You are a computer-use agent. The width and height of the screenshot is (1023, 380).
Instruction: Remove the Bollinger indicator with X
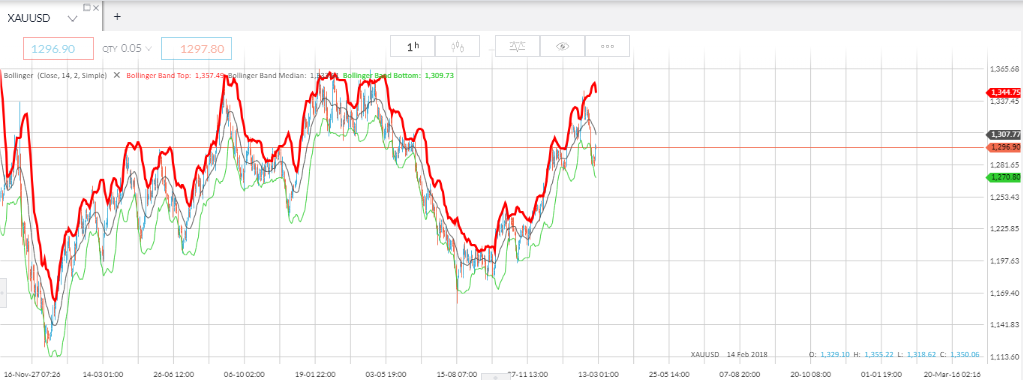coord(117,75)
